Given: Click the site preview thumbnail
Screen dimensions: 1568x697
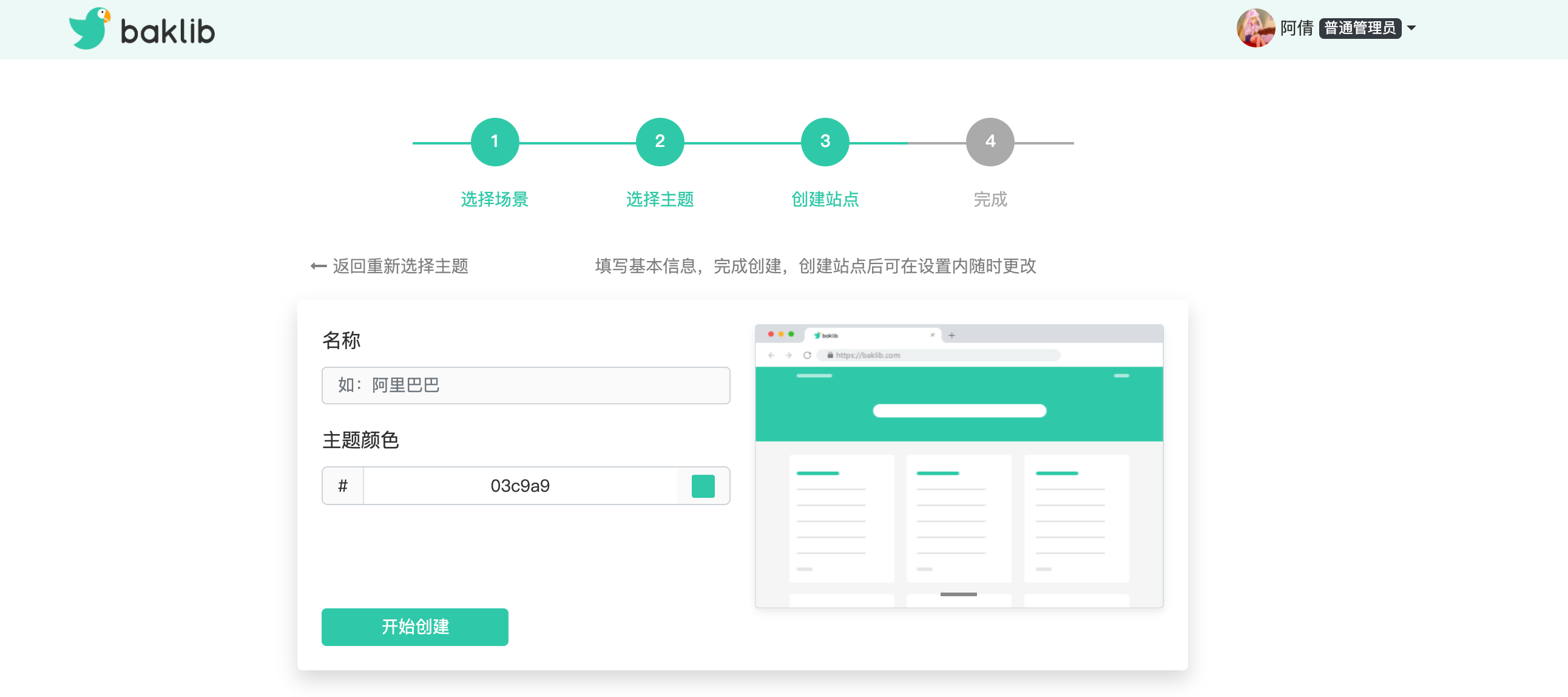Looking at the screenshot, I should coord(959,466).
